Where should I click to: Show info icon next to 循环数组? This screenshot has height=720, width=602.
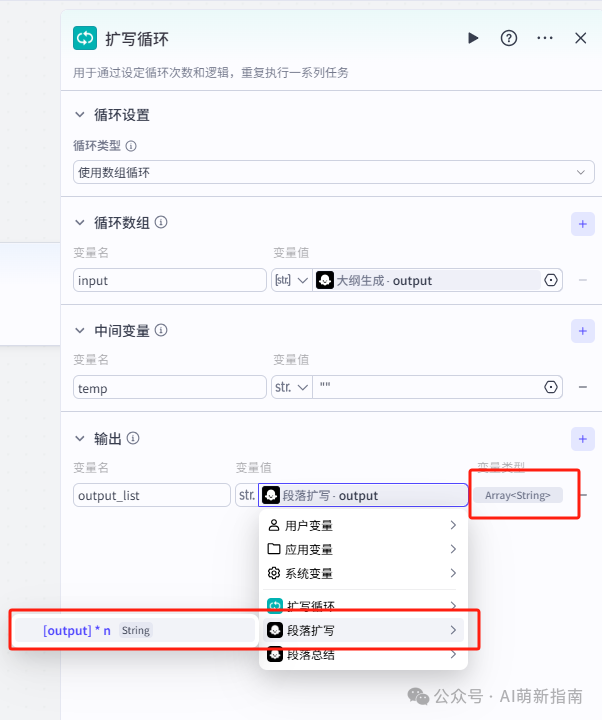pos(161,222)
